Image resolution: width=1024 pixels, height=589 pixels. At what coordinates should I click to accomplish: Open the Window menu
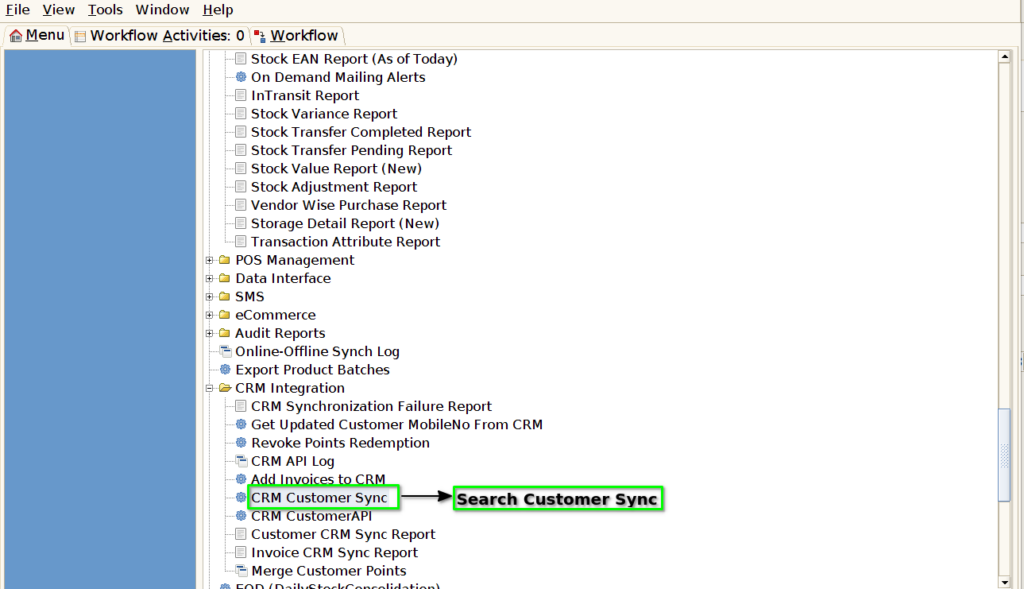[x=163, y=10]
